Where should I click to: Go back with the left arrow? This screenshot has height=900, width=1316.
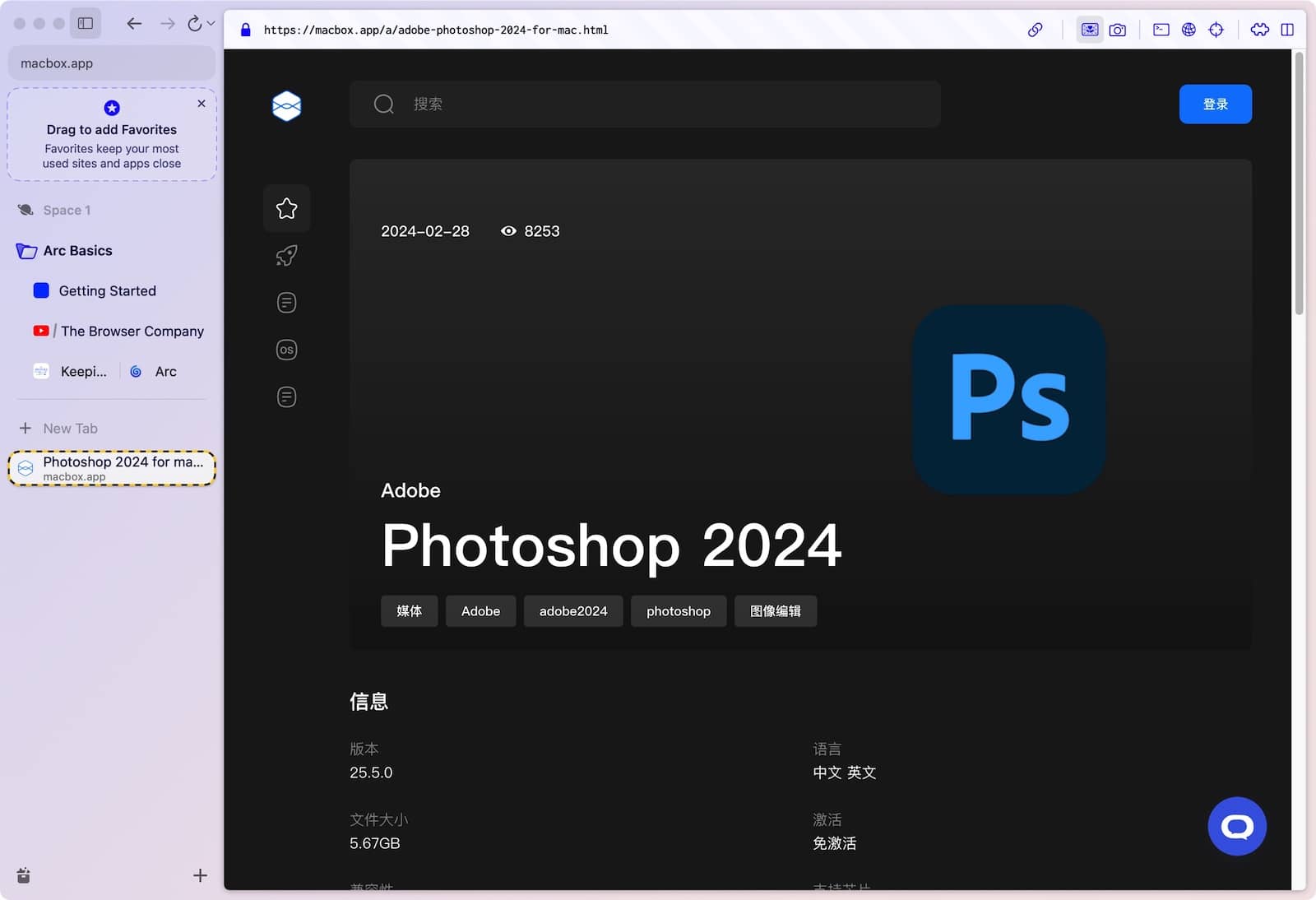click(134, 23)
